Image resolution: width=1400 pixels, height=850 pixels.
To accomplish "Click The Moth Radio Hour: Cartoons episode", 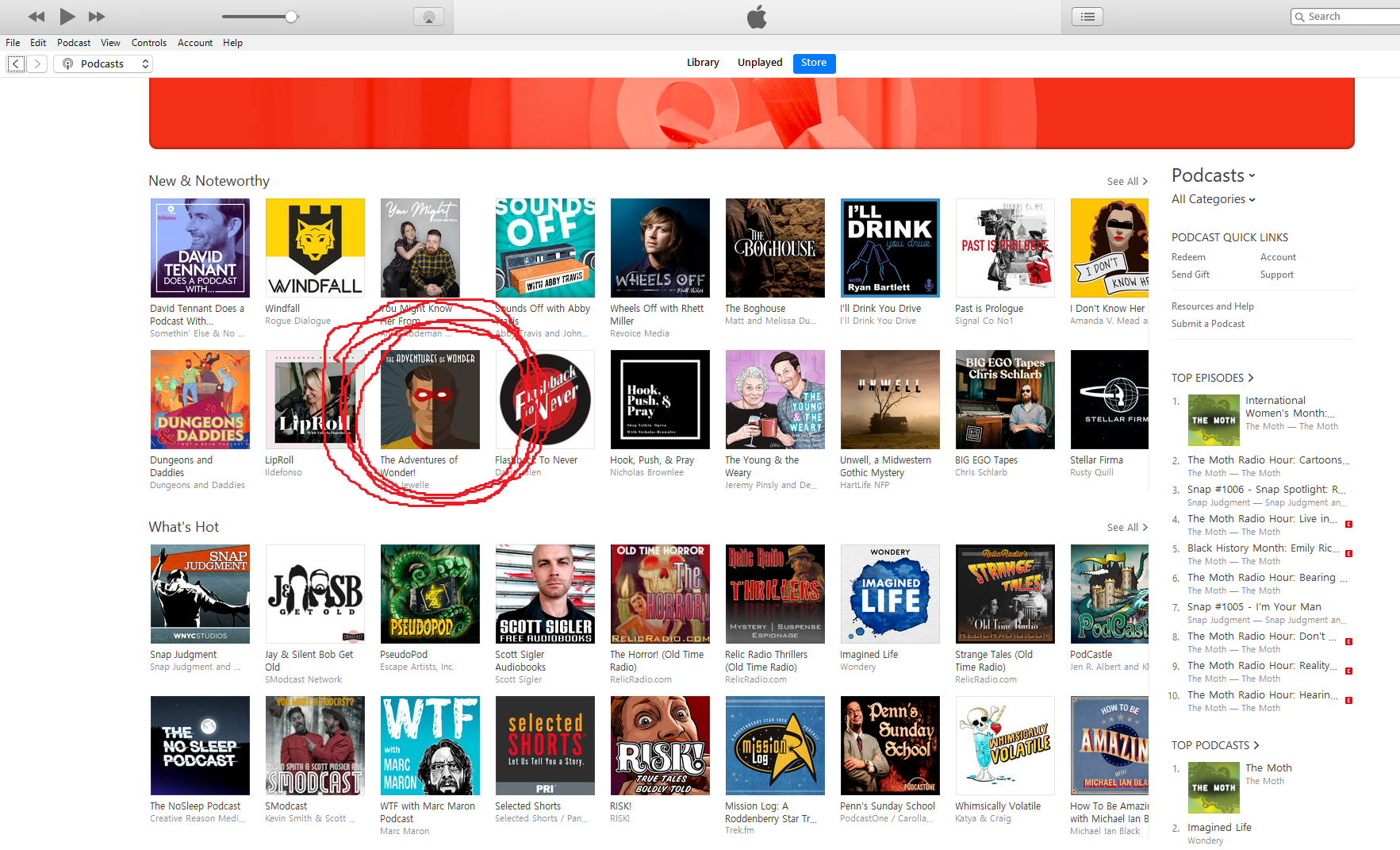I will tap(1268, 460).
